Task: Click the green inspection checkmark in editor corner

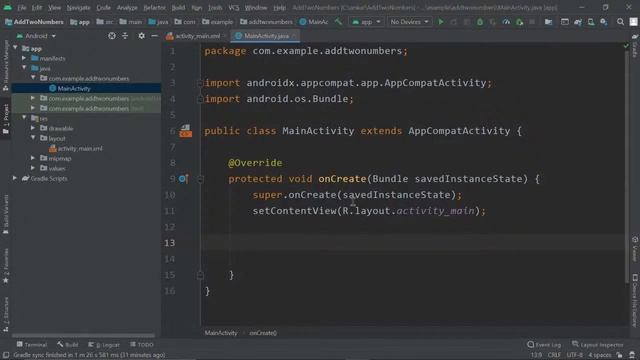Action: coord(627,46)
